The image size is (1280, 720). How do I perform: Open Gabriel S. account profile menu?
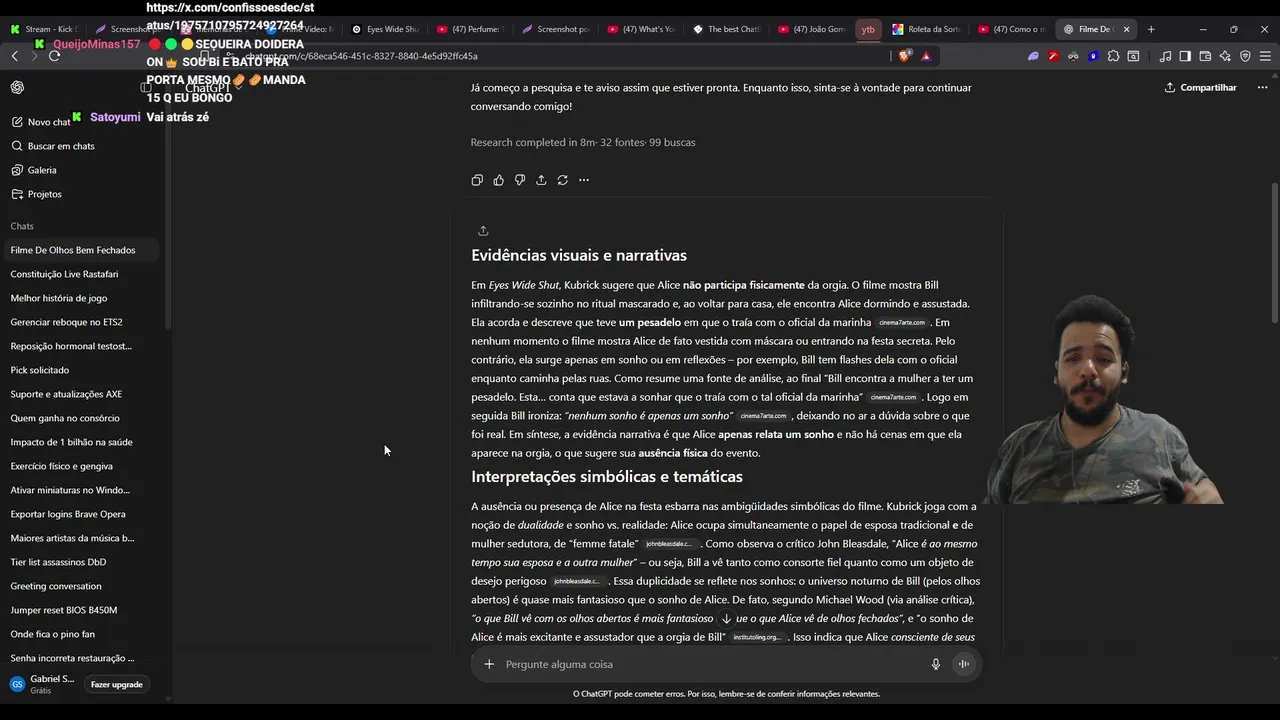[x=43, y=684]
